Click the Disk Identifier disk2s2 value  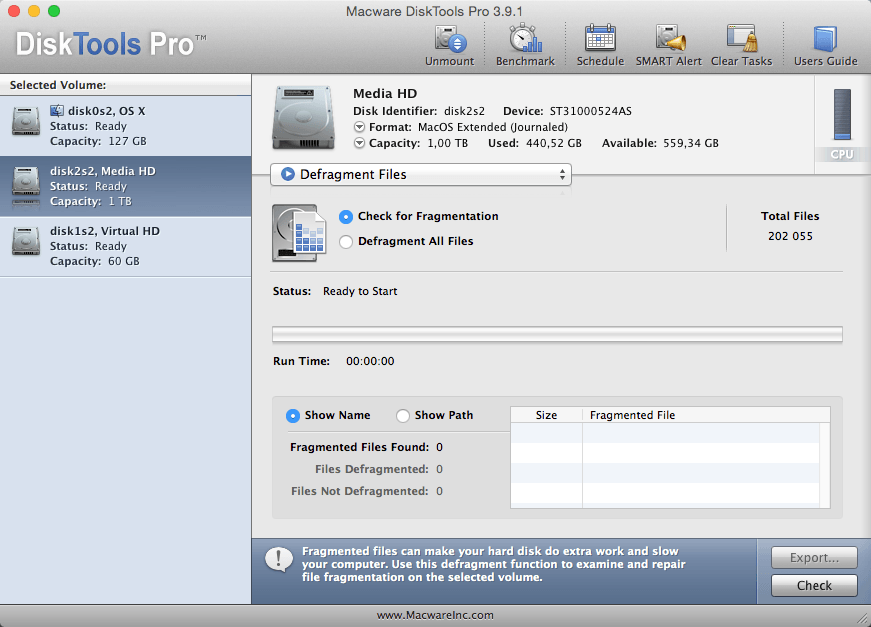click(464, 111)
